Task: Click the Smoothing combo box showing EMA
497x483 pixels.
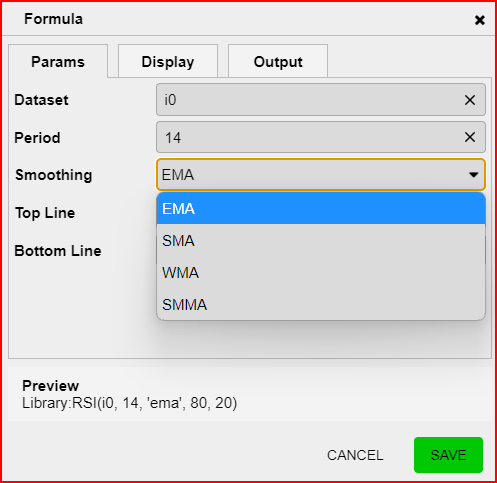Action: point(321,175)
